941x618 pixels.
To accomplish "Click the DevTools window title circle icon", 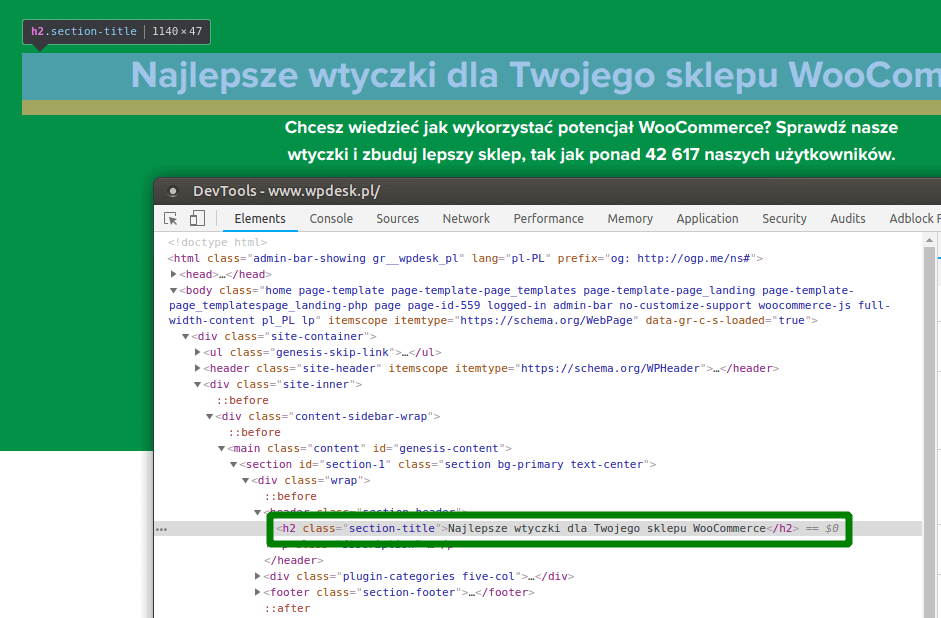I will coord(173,191).
